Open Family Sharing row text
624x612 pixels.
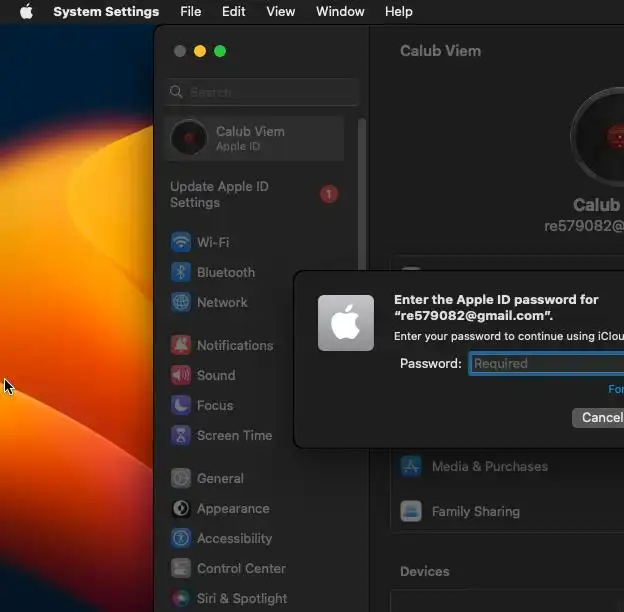476,511
